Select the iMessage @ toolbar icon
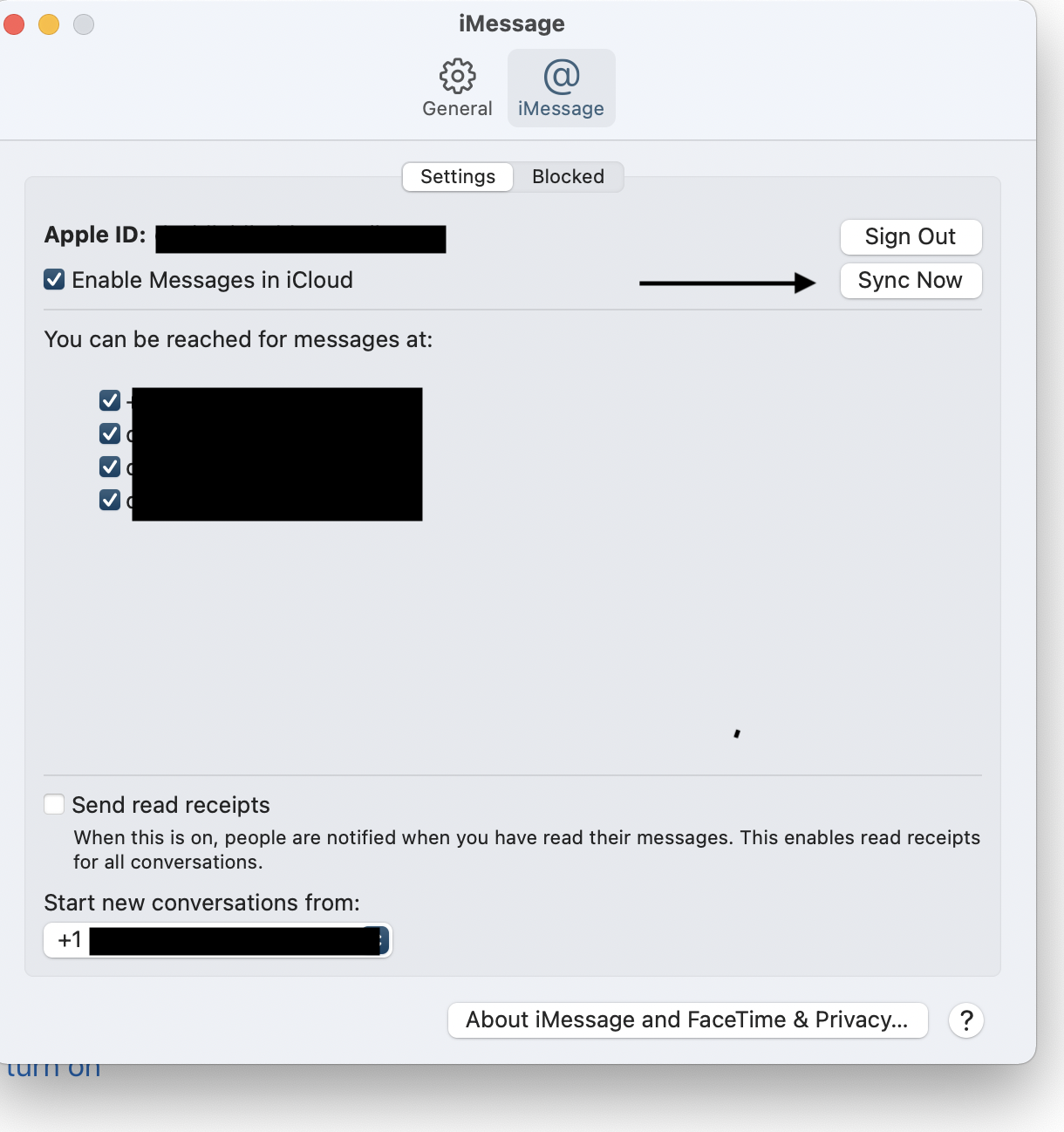 (x=562, y=88)
